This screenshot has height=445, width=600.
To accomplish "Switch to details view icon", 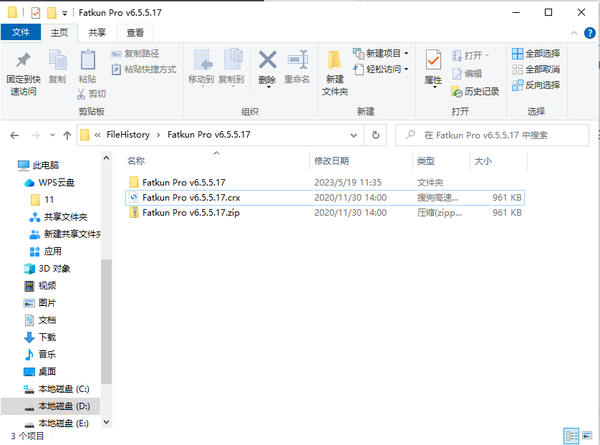I will pos(571,436).
